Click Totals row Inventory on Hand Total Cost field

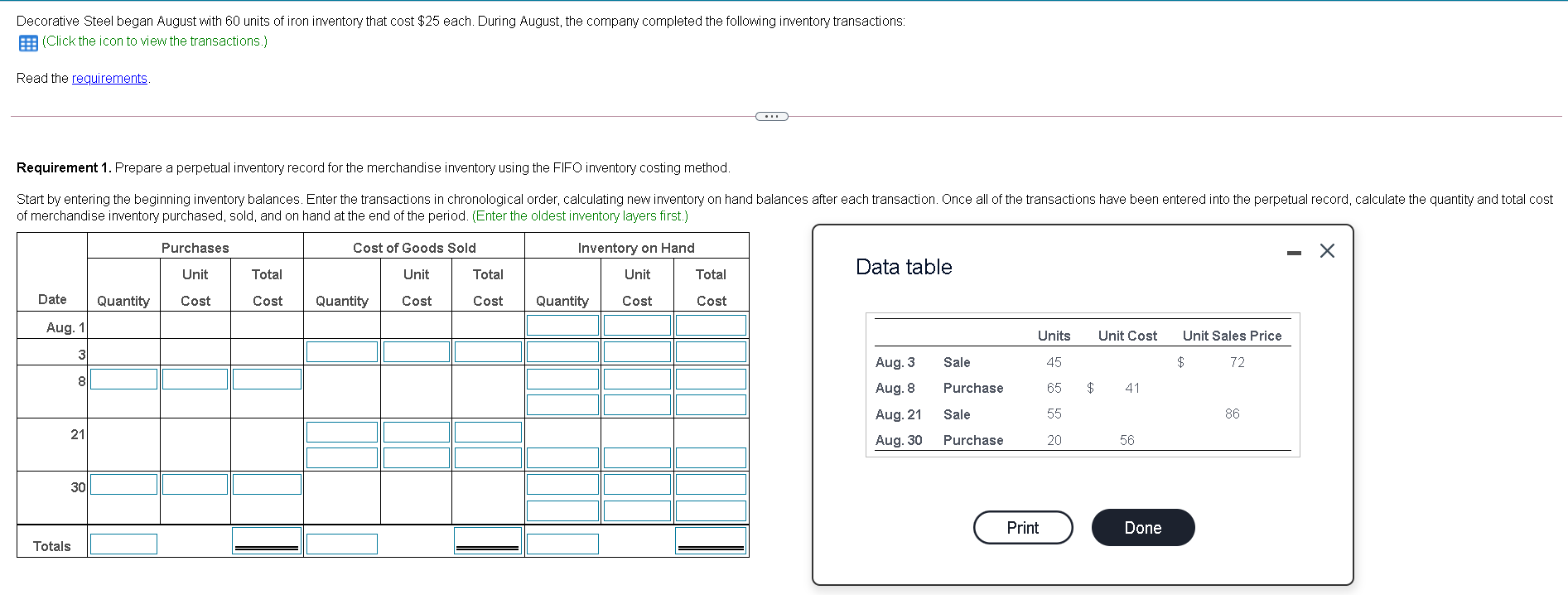click(x=711, y=541)
